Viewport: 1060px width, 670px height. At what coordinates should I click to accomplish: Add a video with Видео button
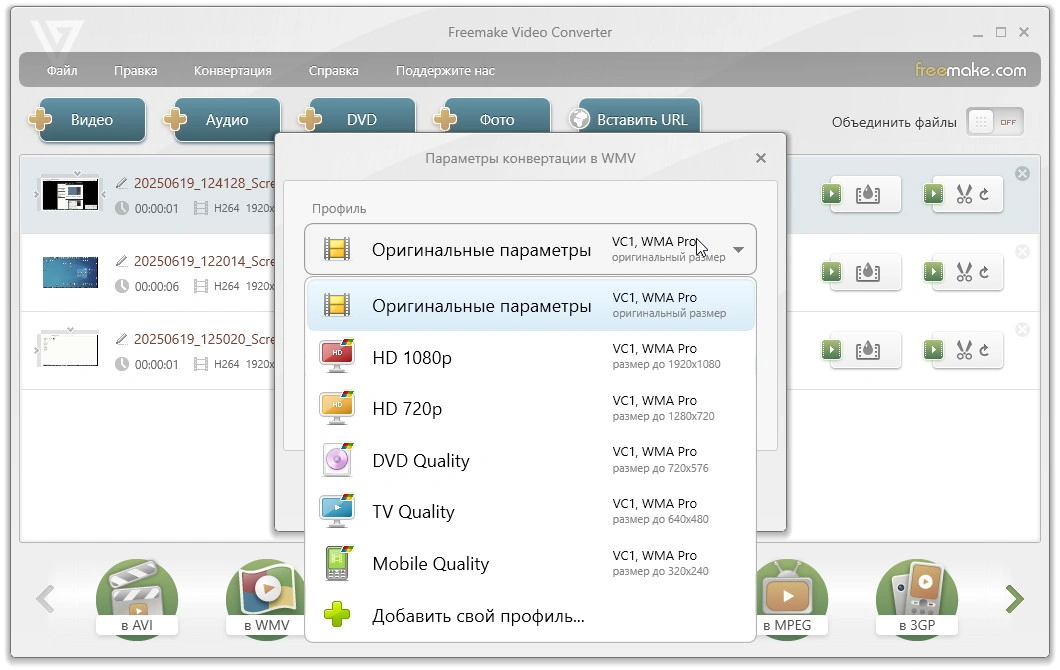click(88, 120)
